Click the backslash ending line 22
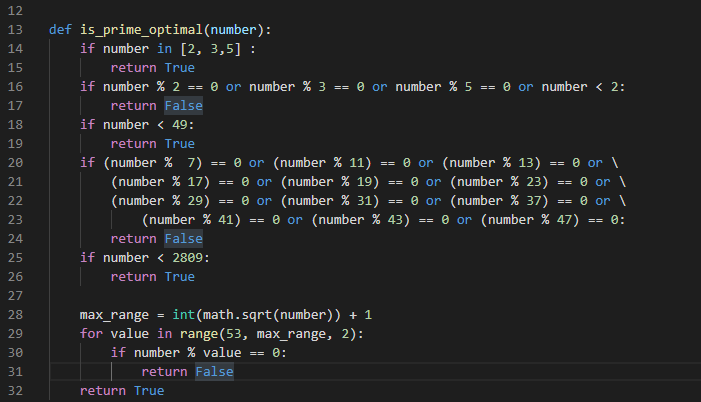The width and height of the screenshot is (701, 402). click(x=622, y=201)
